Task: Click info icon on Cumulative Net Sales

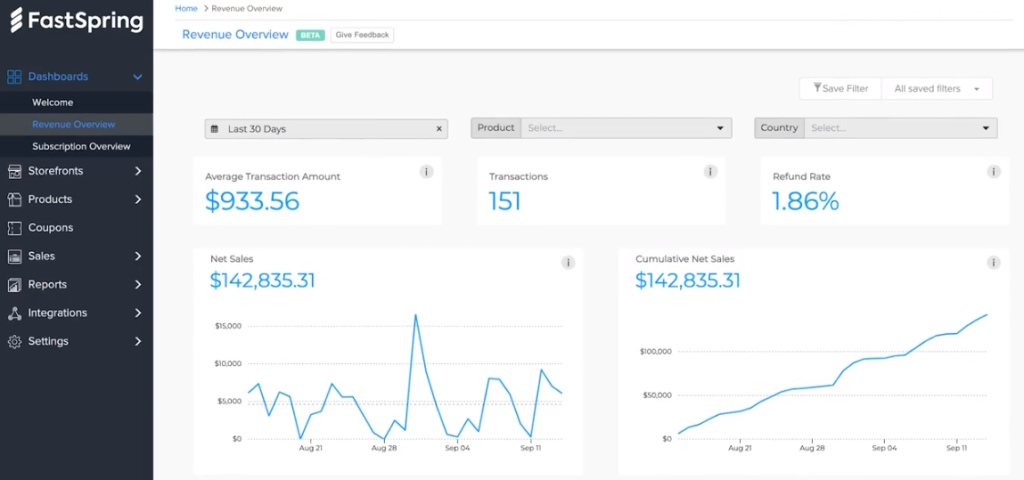Action: [x=993, y=263]
